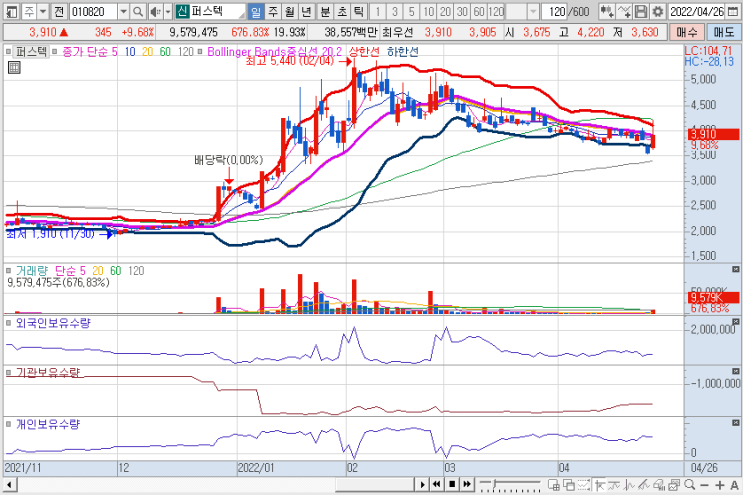
Task: Click the vertical line-chart tool icon
Action: coord(629,485)
